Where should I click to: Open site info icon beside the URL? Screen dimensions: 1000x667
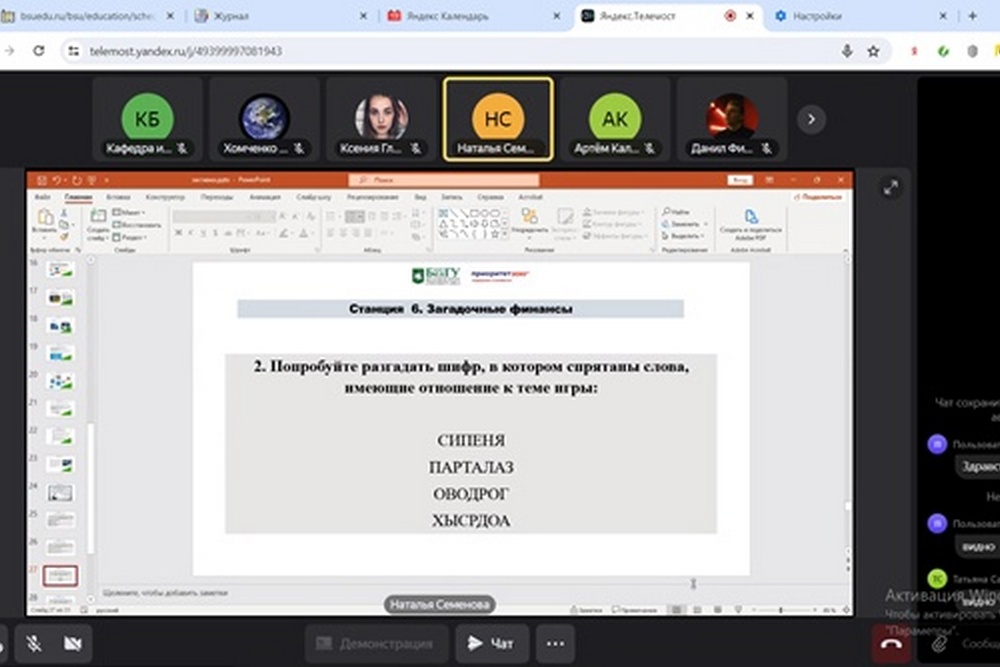tap(72, 51)
